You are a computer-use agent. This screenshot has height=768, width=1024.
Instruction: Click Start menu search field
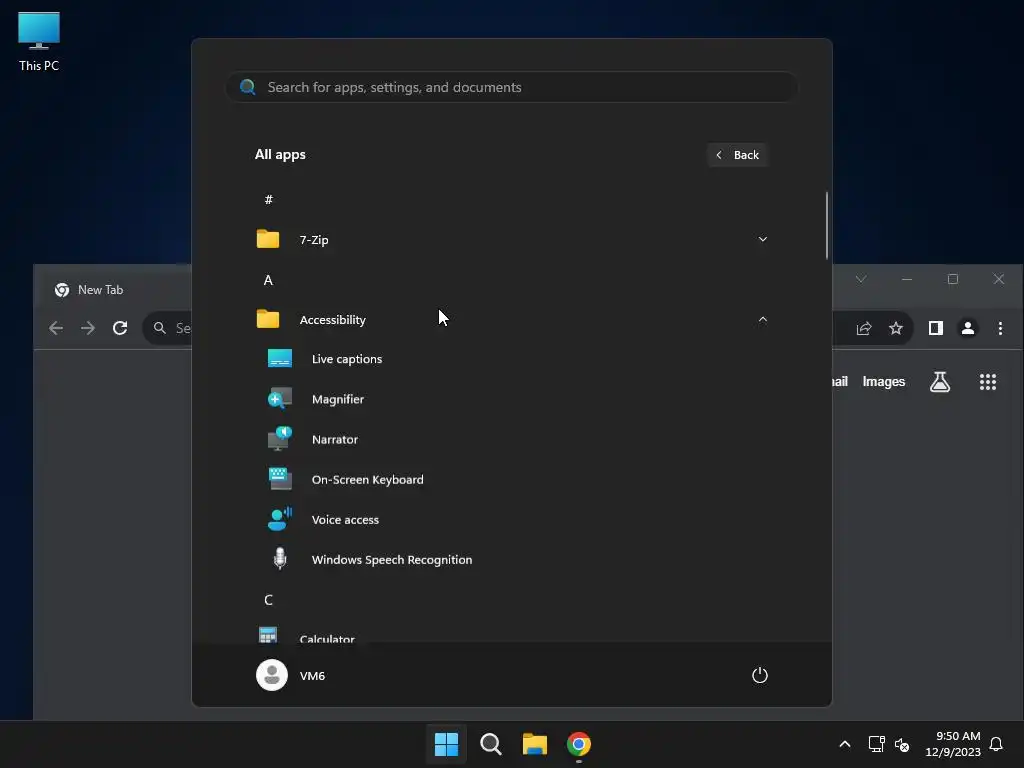pyautogui.click(x=511, y=87)
